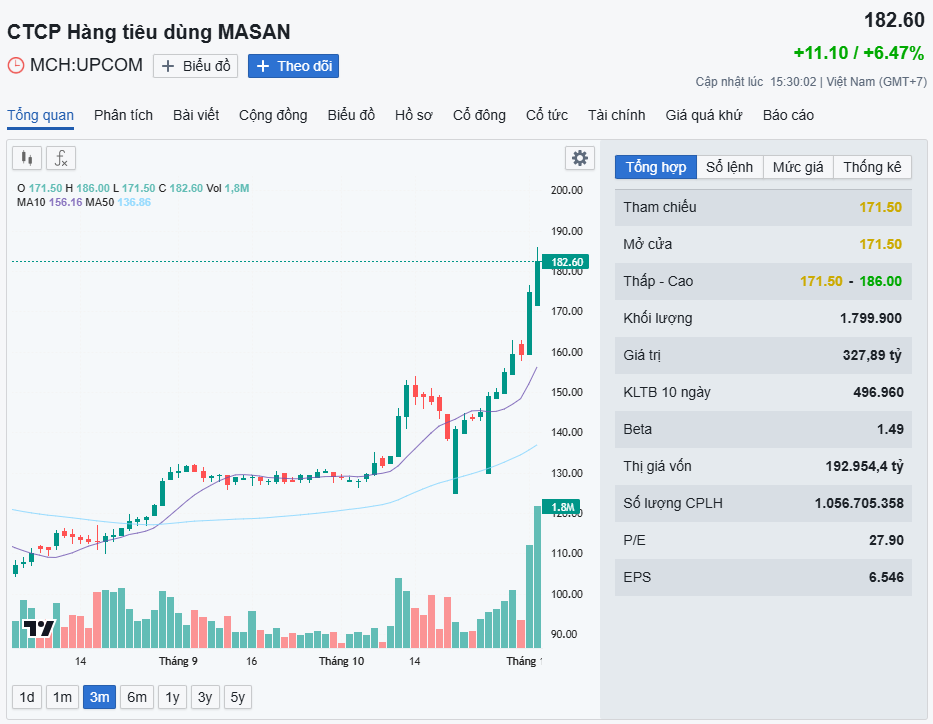Switch chart range to 6m
933x724 pixels.
pos(137,697)
